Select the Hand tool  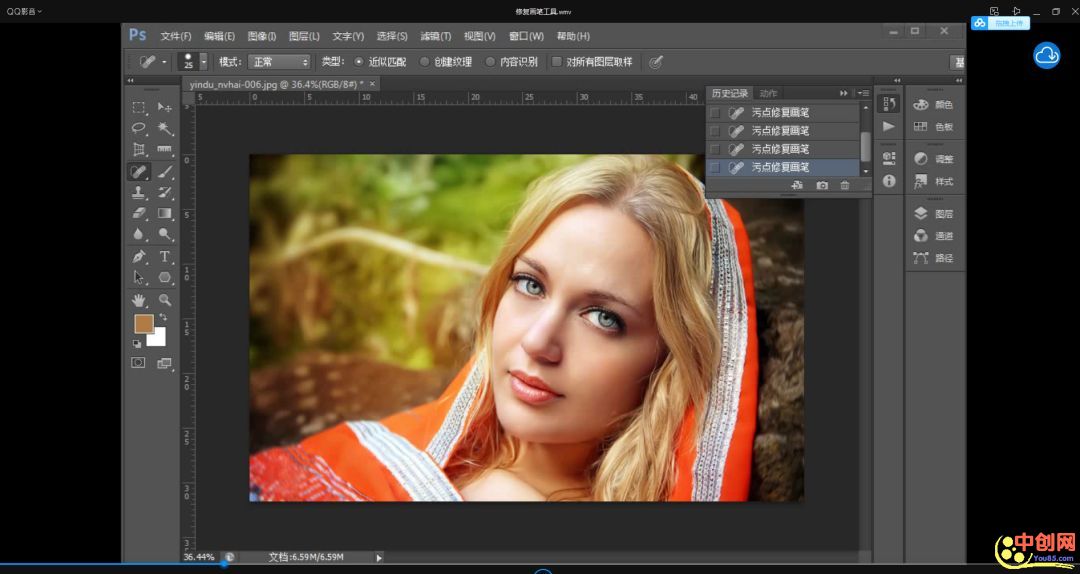[139, 299]
